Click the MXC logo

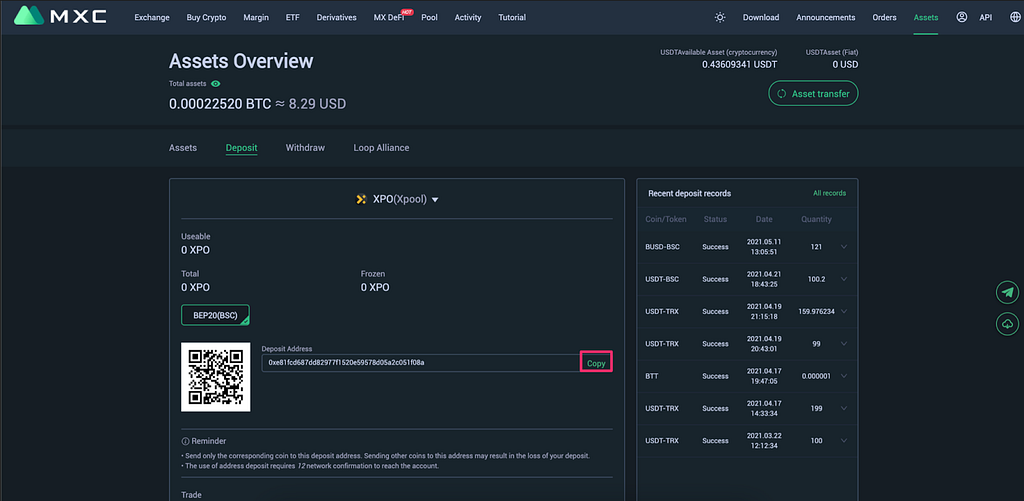coord(60,15)
